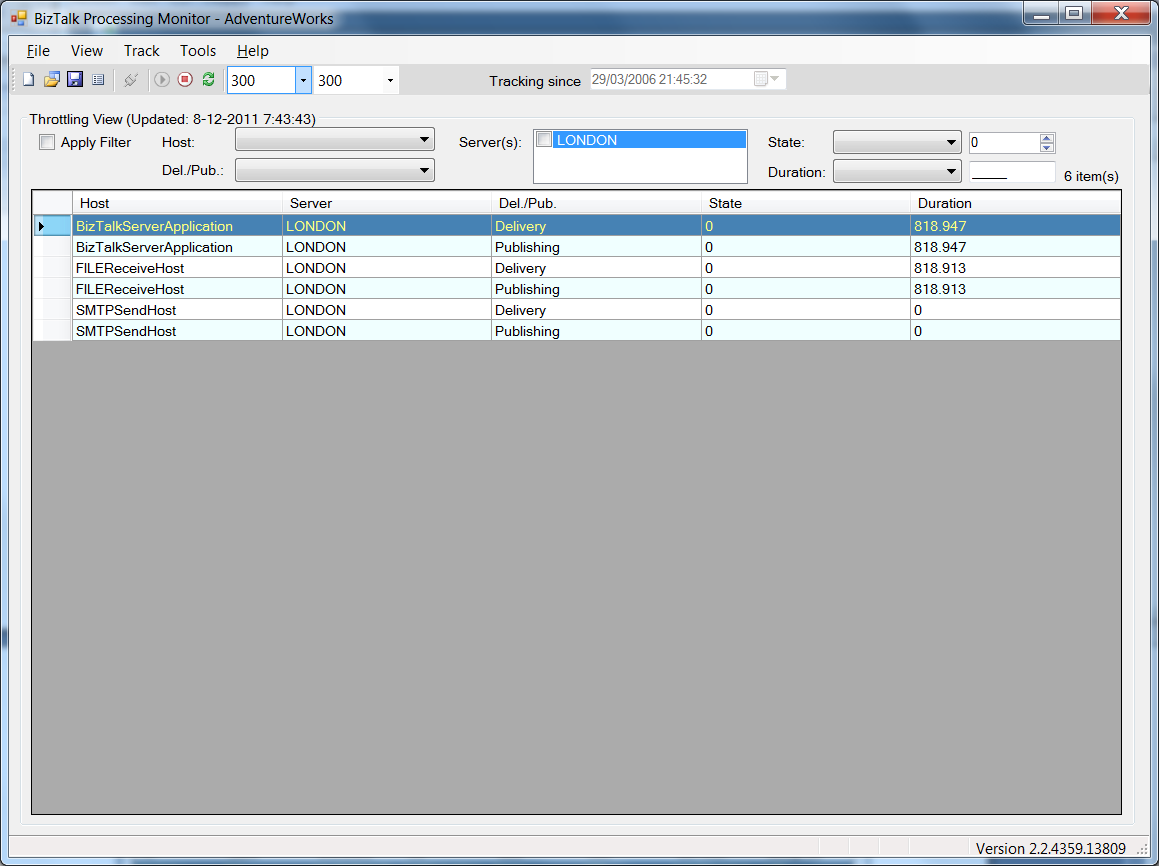
Task: Click the red Stop toolbar icon
Action: [x=185, y=80]
